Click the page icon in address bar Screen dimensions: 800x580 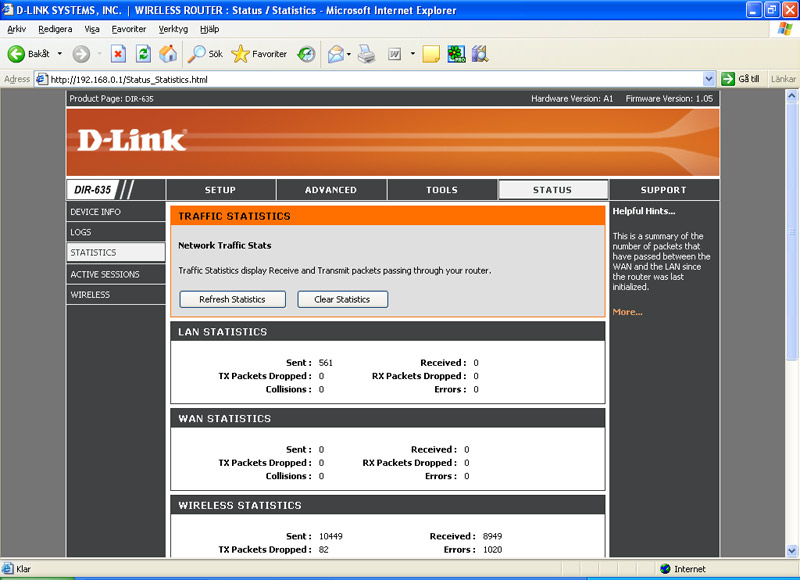click(x=42, y=79)
